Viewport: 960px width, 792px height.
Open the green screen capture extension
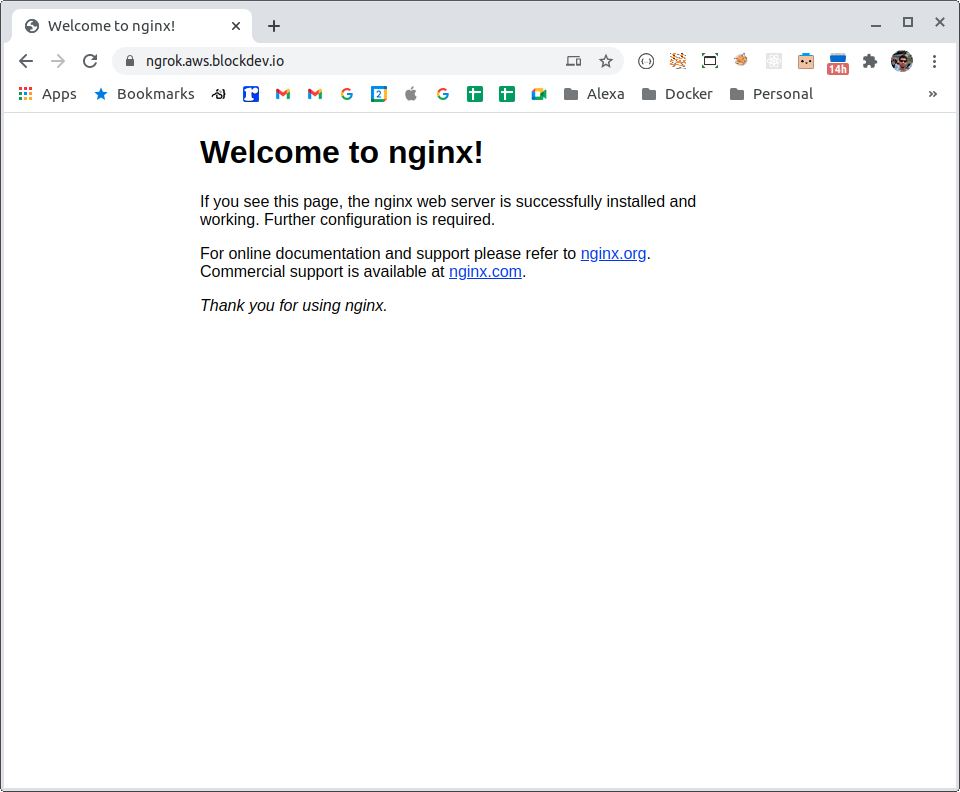[710, 61]
